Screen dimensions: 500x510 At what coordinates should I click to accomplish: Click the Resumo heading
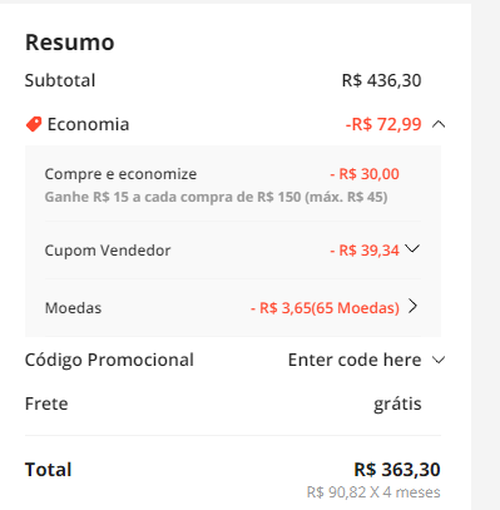70,42
